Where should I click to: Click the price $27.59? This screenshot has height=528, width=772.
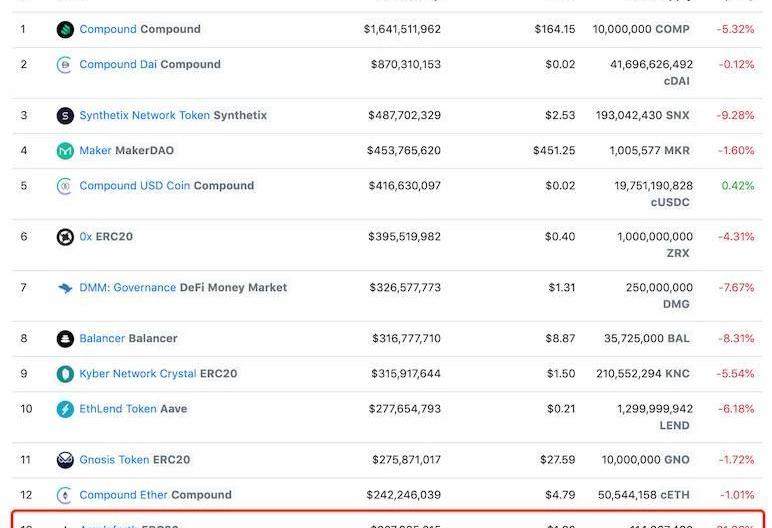click(x=557, y=460)
